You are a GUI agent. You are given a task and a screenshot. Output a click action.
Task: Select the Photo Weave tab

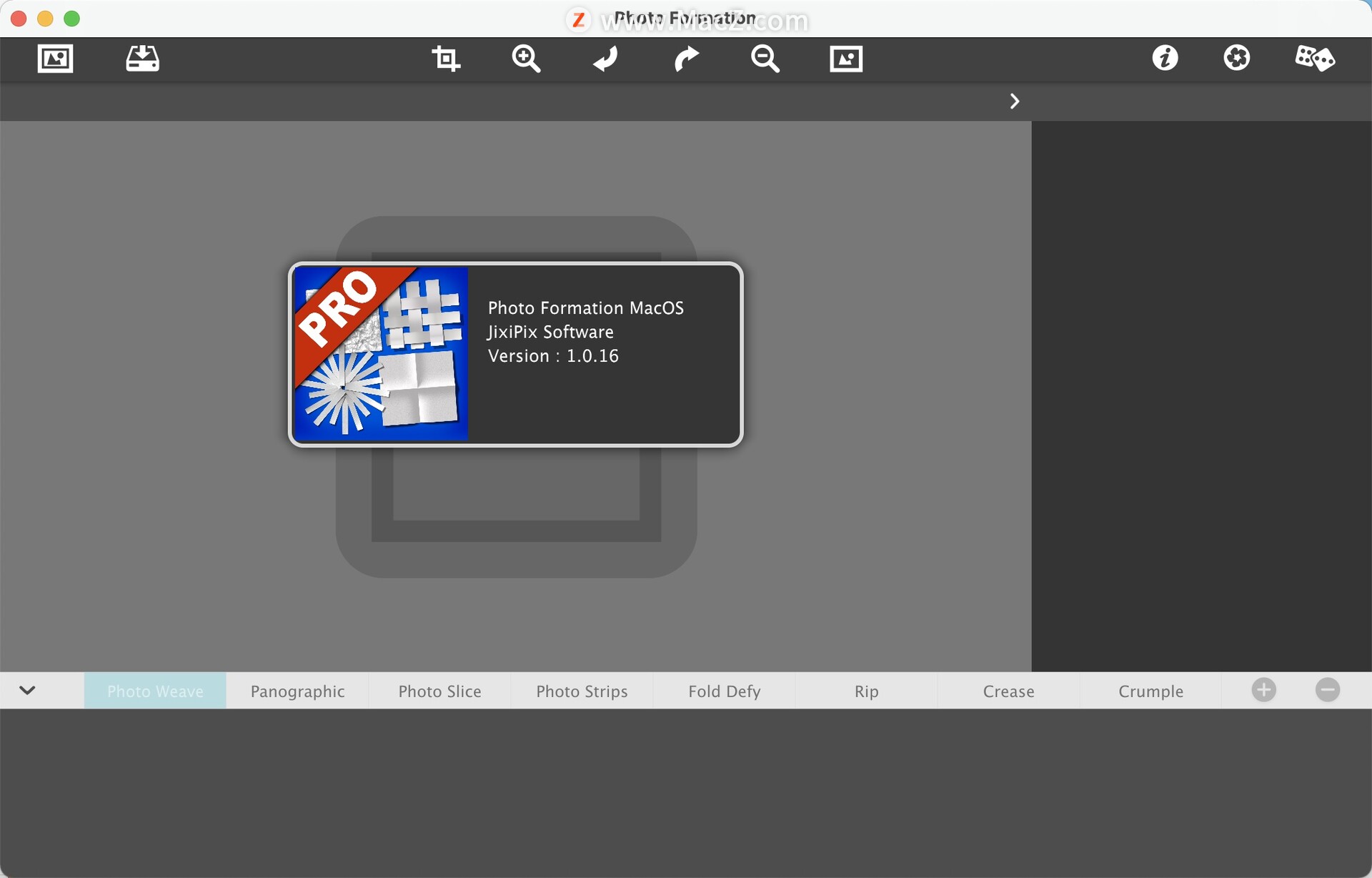pyautogui.click(x=155, y=691)
